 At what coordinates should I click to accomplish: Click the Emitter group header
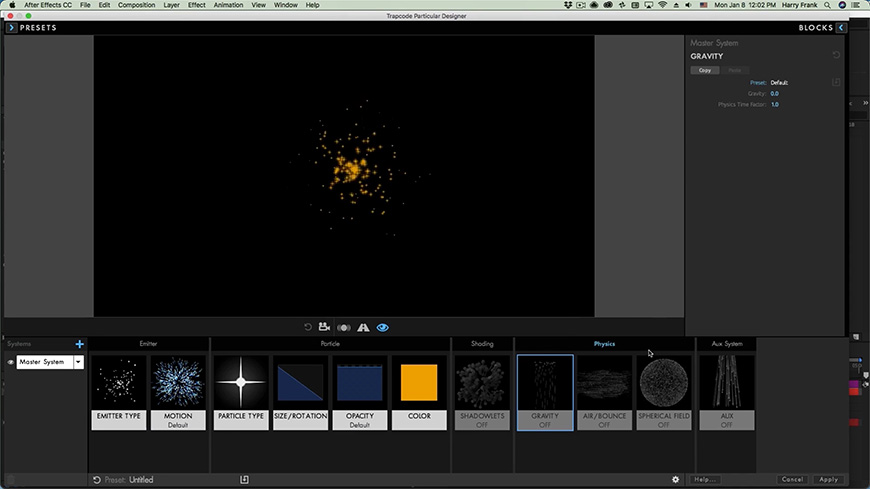pyautogui.click(x=148, y=344)
